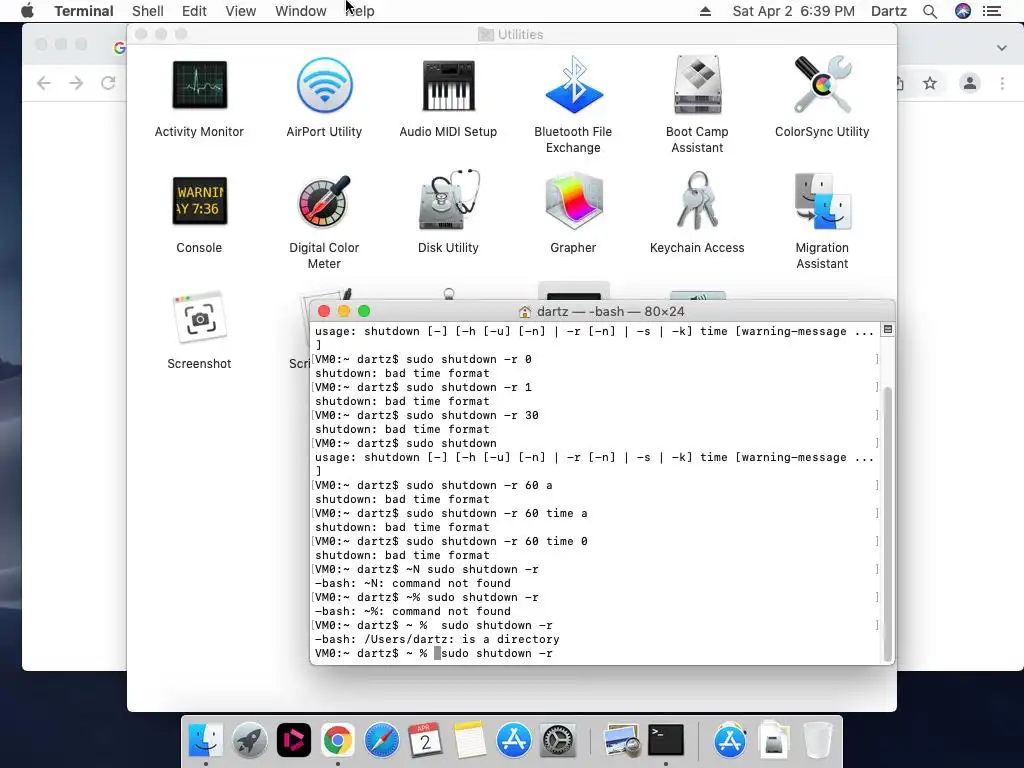Expand Chrome's tab search chevron

click(1002, 48)
